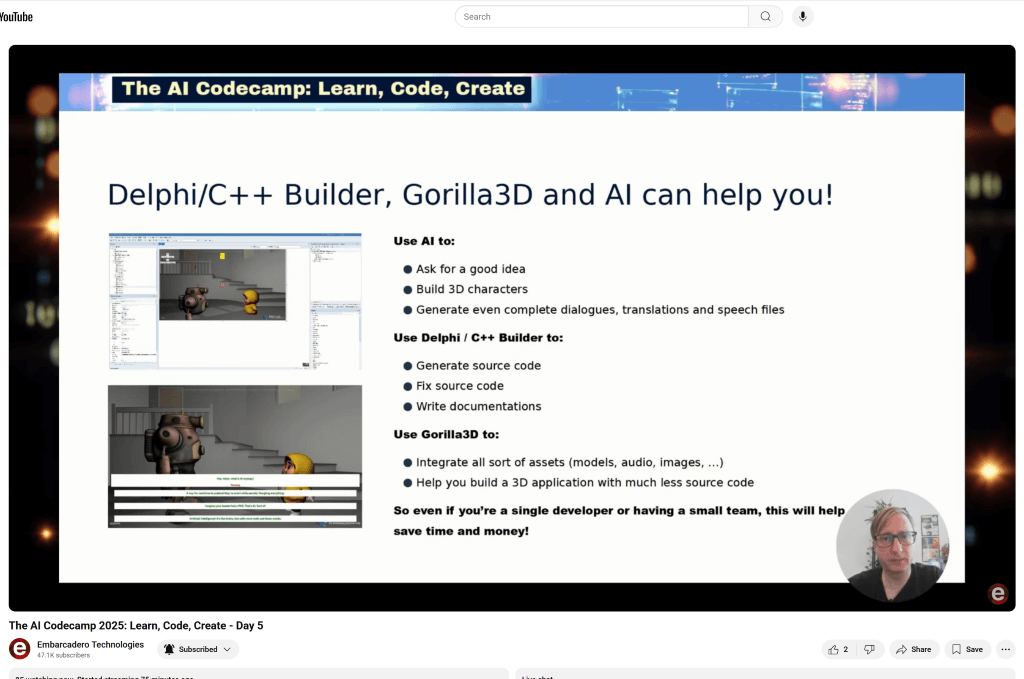Click the bullet 'Build 3D characters'
The image size is (1024, 679).
[x=472, y=289]
